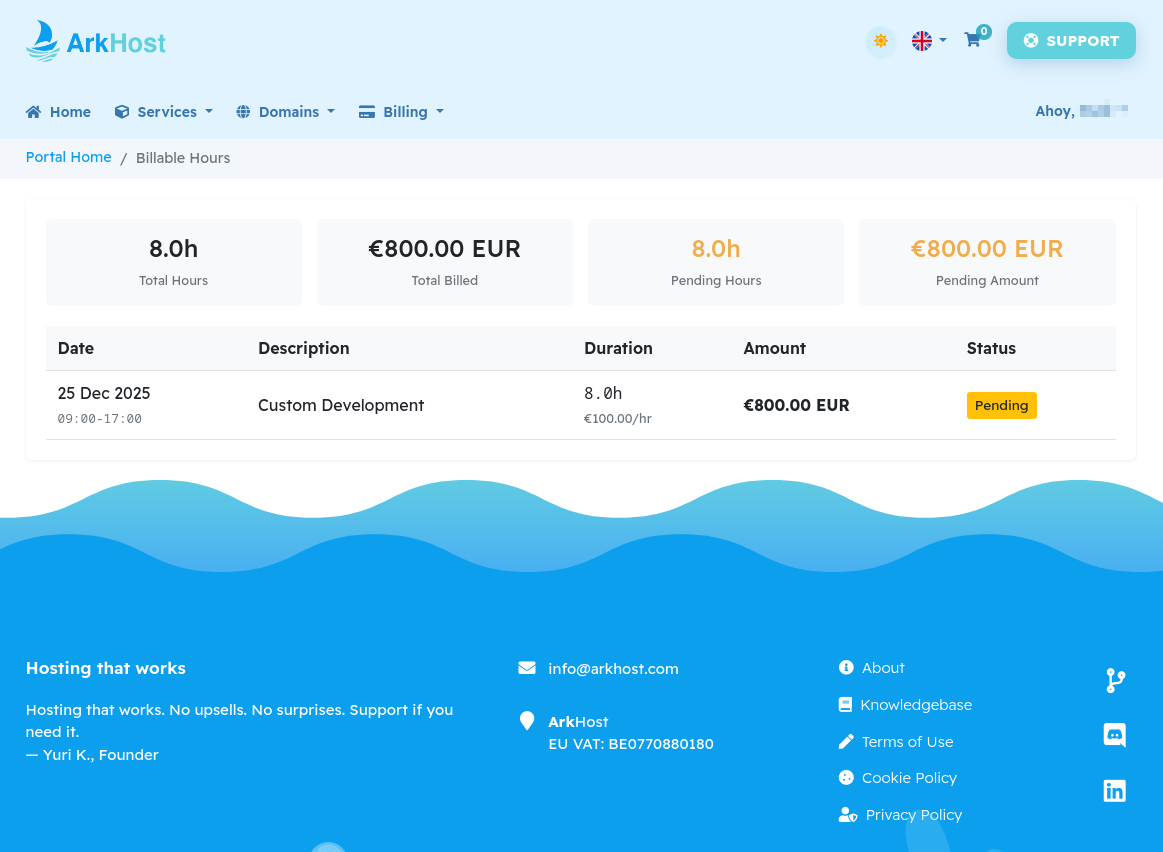Toggle the sun light/dark theme button
This screenshot has width=1163, height=852.
[x=880, y=41]
